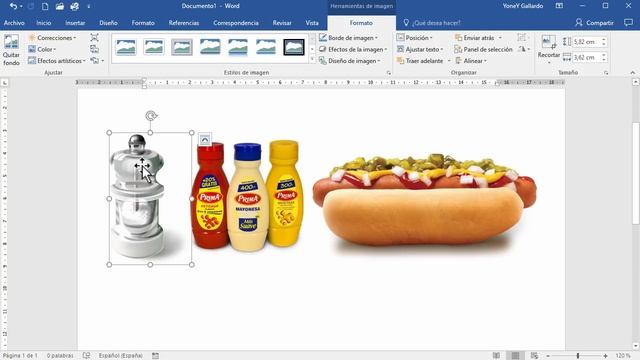Click the 0 palabras word count
The image size is (640, 360).
click(60, 356)
